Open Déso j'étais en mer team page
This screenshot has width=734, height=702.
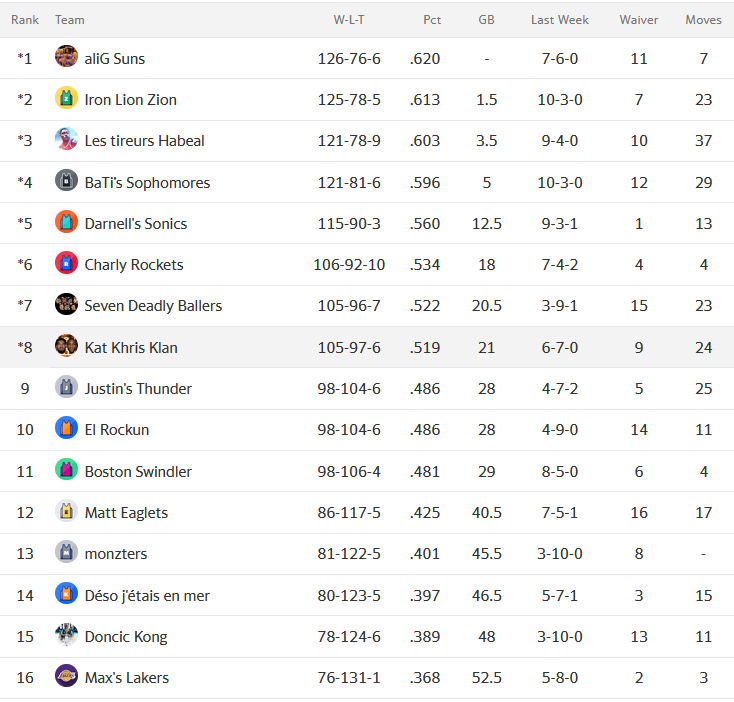click(x=147, y=596)
